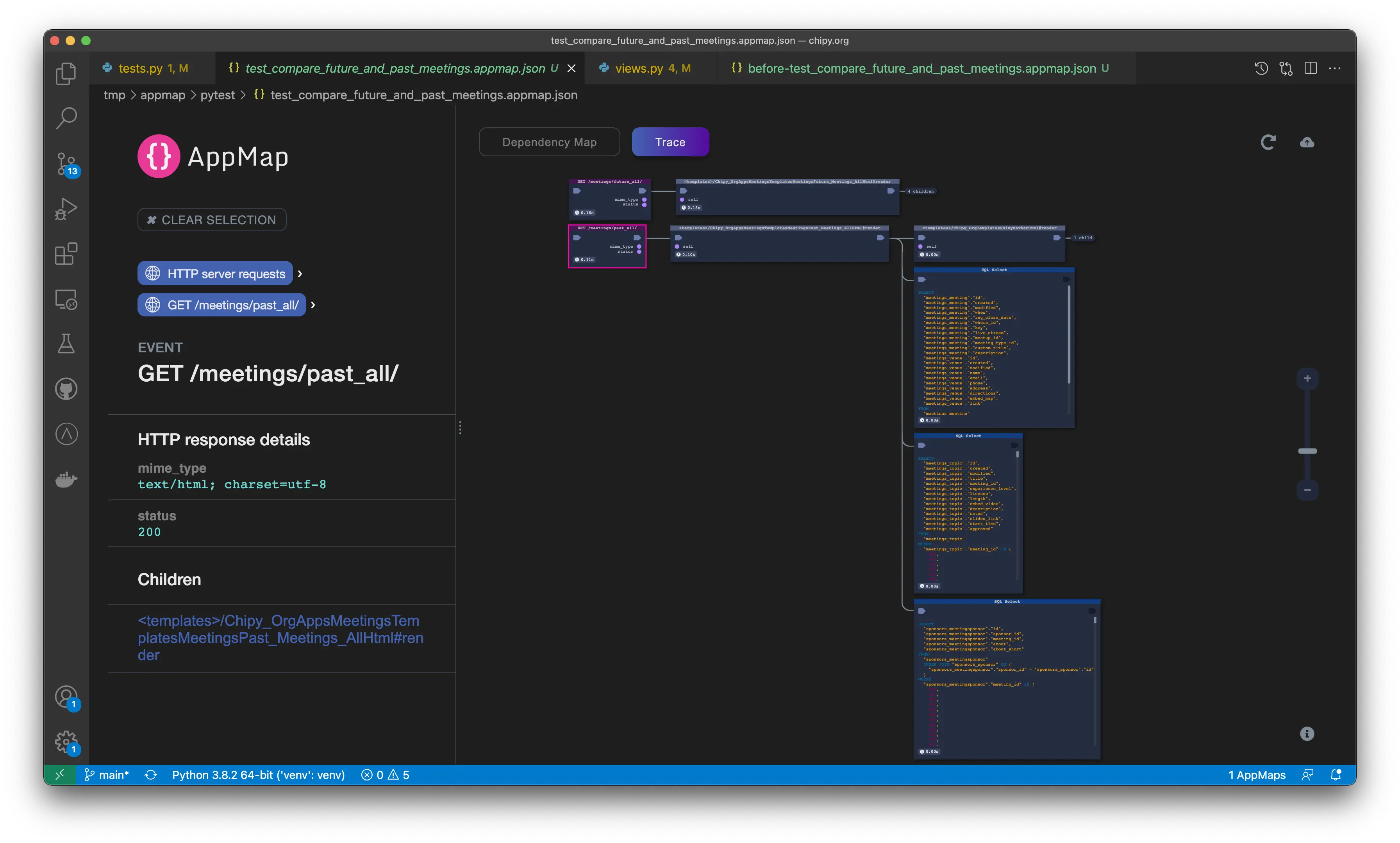Reload the AppMap diagram

click(x=1268, y=142)
